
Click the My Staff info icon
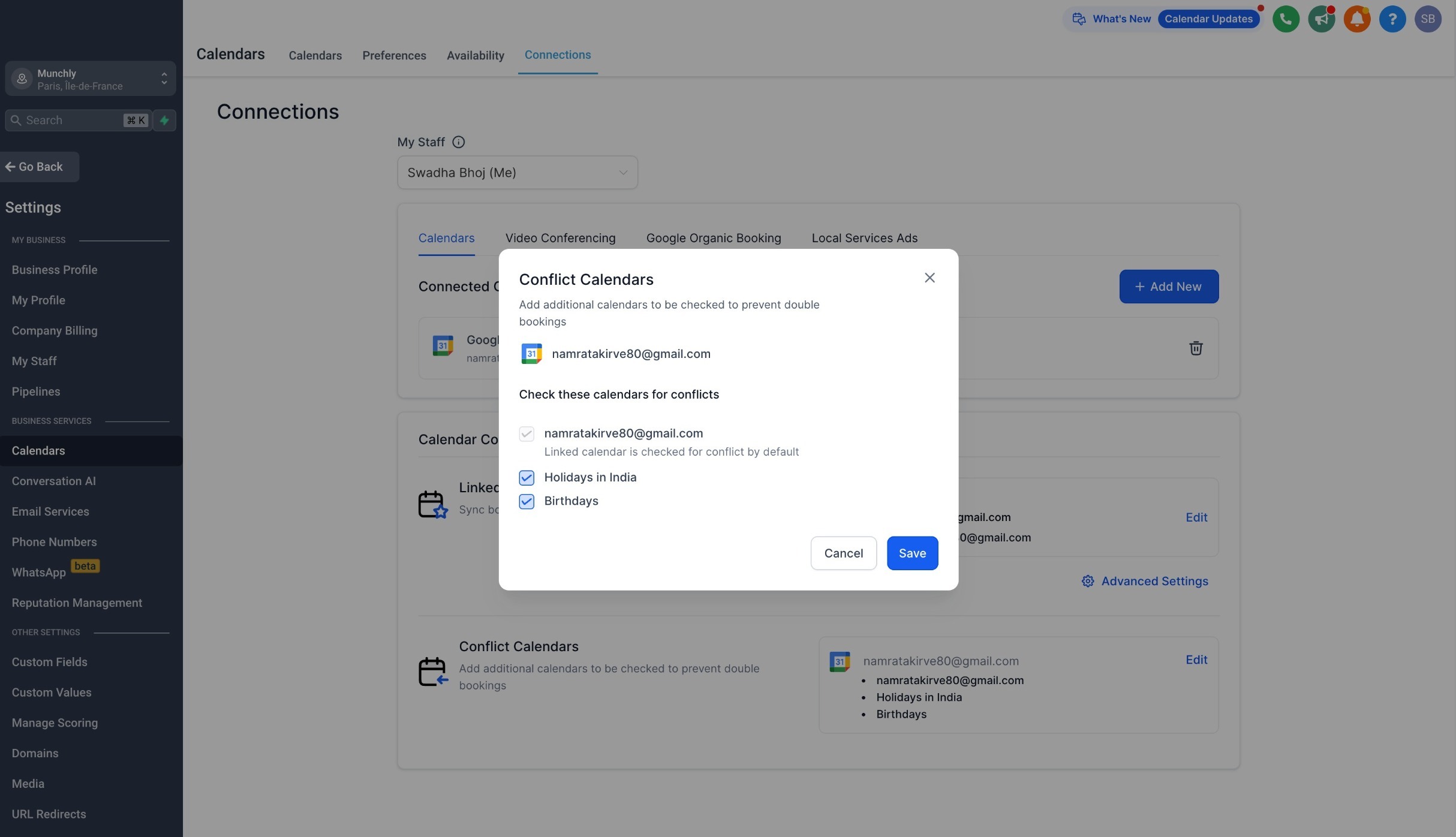[x=458, y=142]
